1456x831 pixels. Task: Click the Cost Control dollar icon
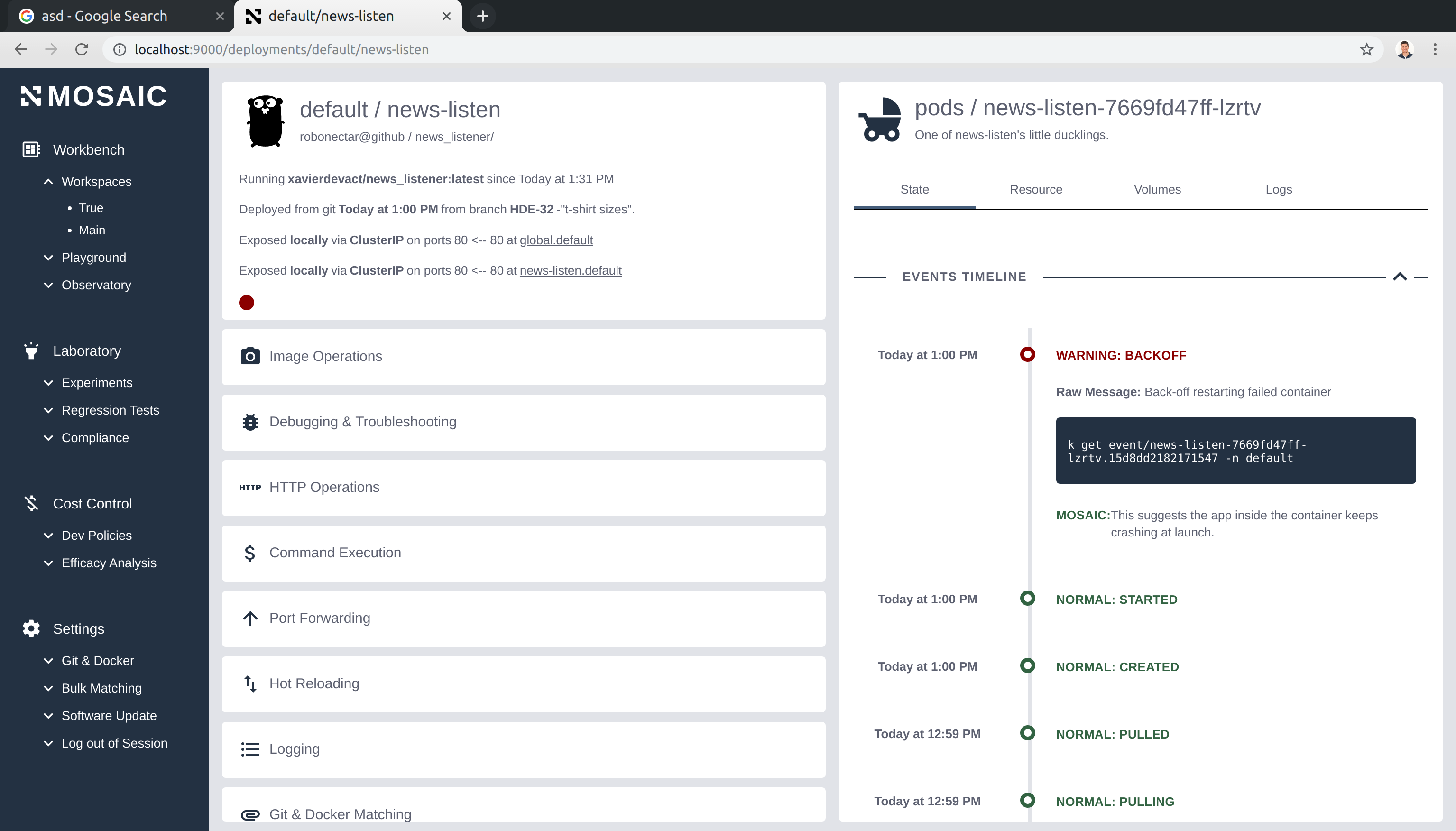coord(30,503)
